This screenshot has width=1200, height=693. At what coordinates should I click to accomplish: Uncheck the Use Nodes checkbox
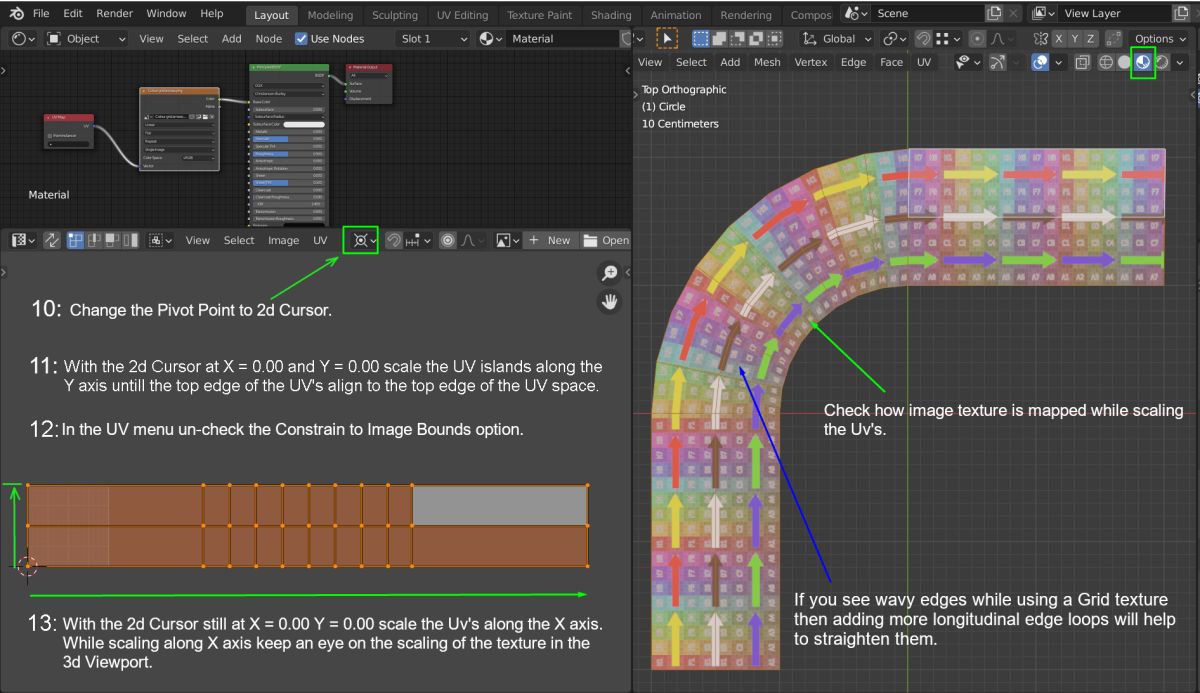(301, 39)
